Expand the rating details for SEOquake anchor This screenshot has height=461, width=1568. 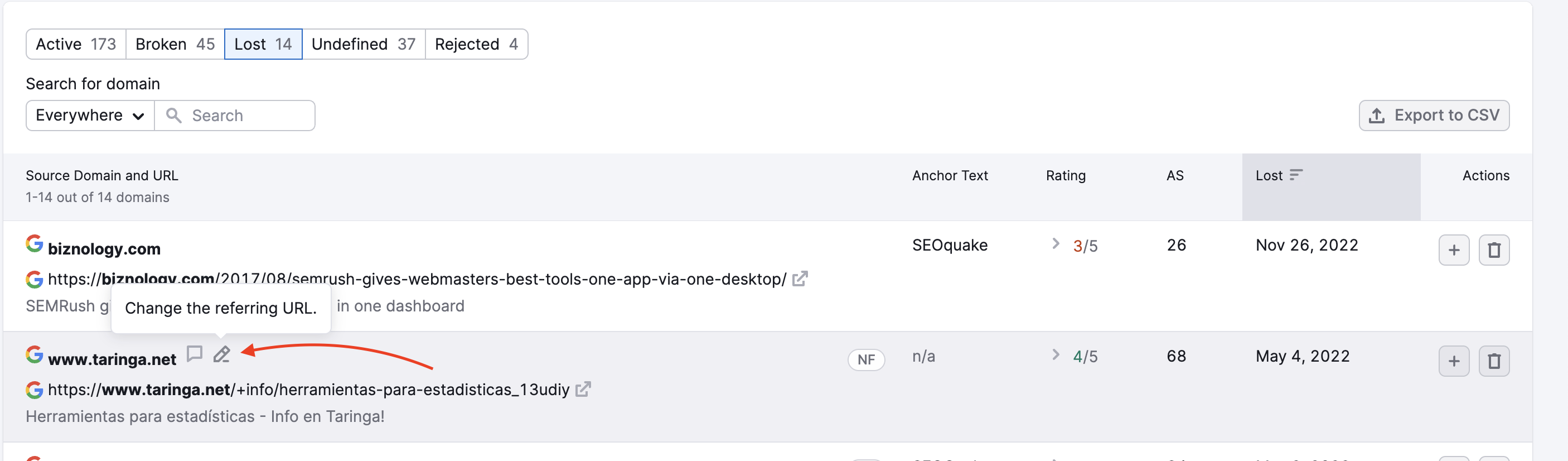(1056, 243)
